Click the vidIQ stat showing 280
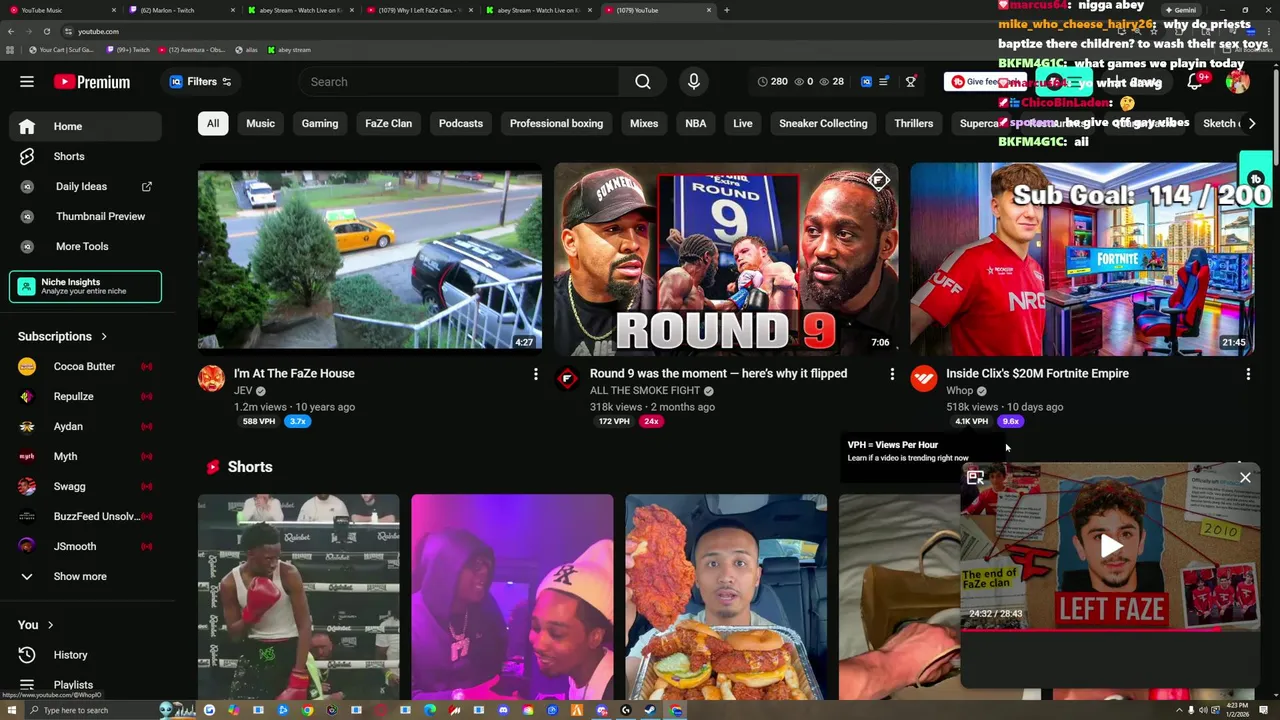This screenshot has height=720, width=1280. pos(772,82)
